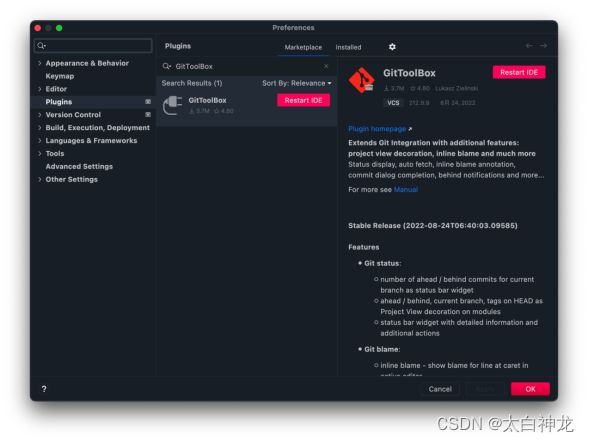The height and width of the screenshot is (442, 589).
Task: Click the Cancel button
Action: 440,389
